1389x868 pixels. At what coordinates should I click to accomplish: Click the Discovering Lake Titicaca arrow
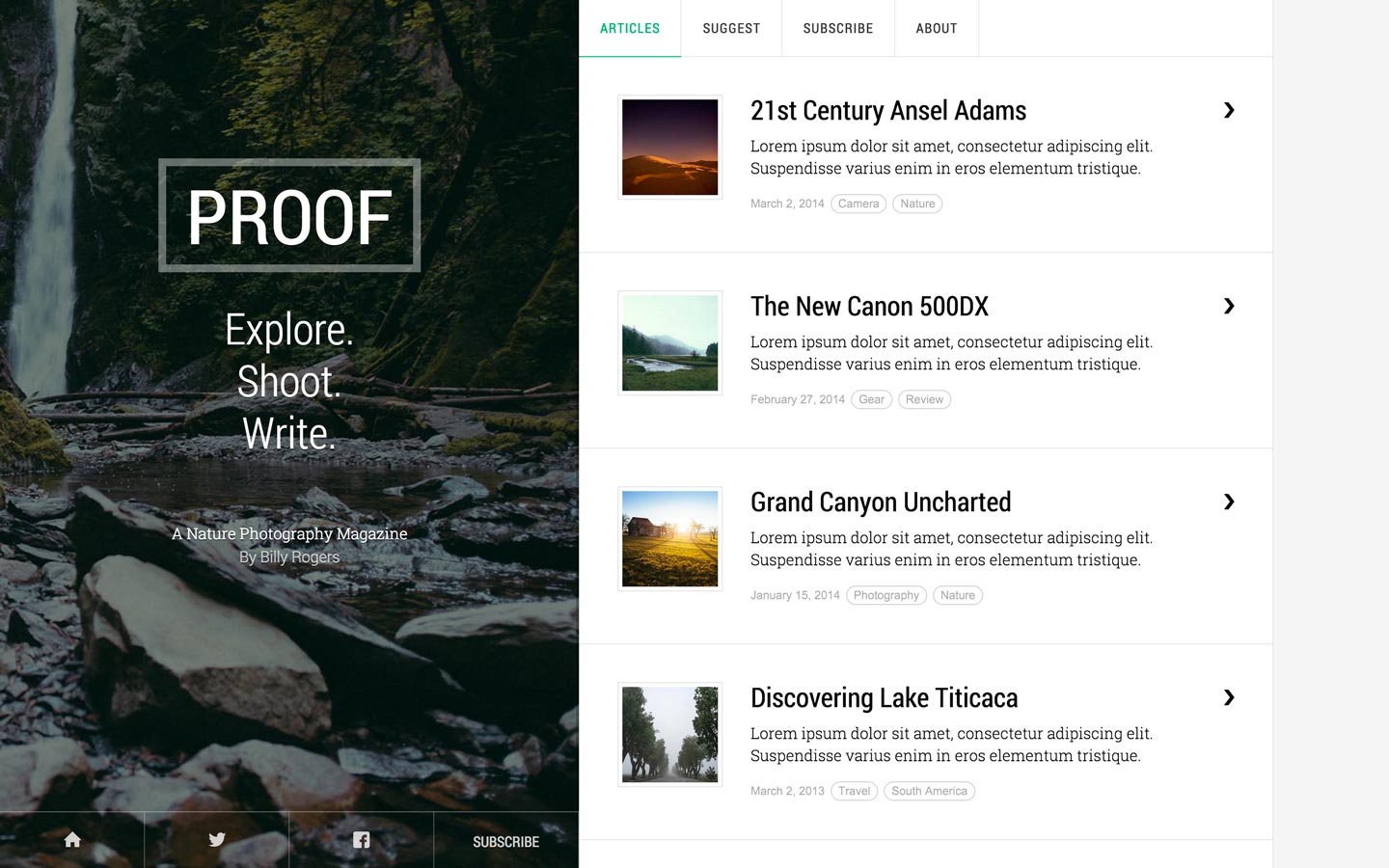(1229, 698)
